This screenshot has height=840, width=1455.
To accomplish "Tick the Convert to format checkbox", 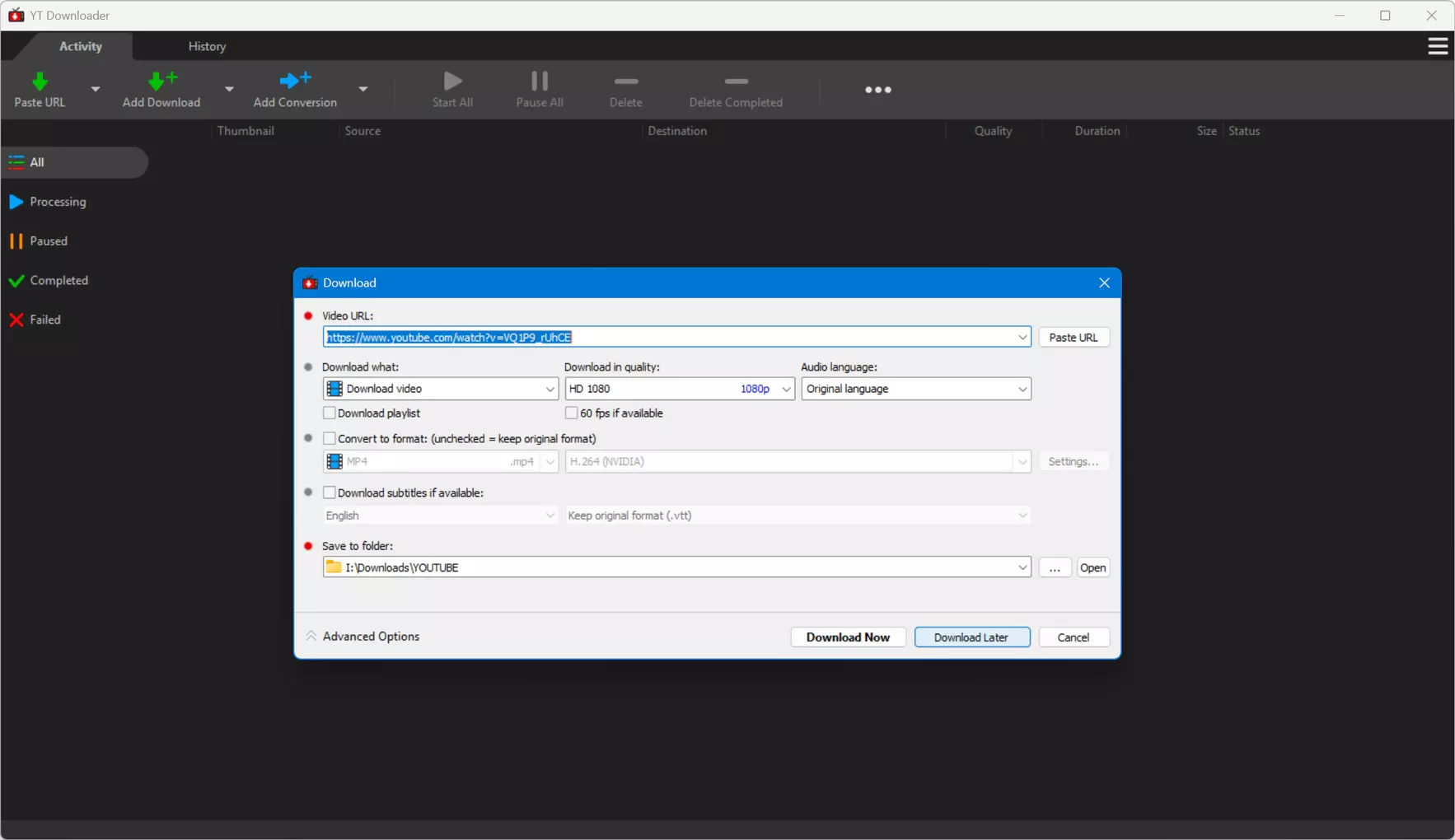I will [330, 438].
